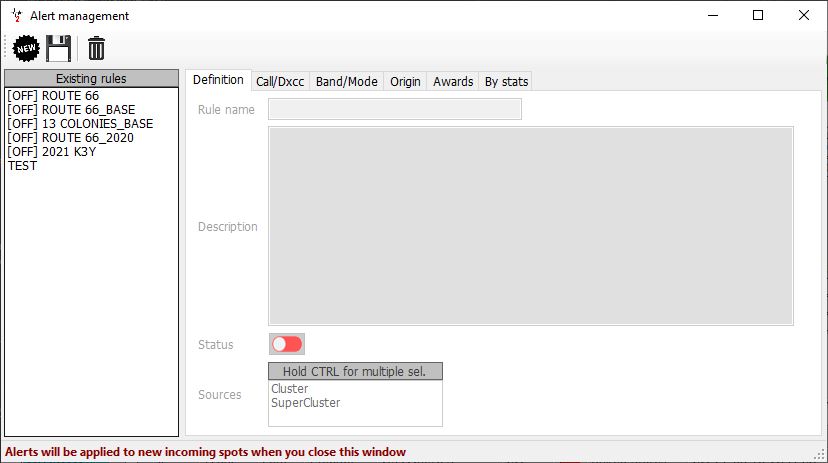This screenshot has width=828, height=463.
Task: Delete rule with trash can icon
Action: point(96,49)
